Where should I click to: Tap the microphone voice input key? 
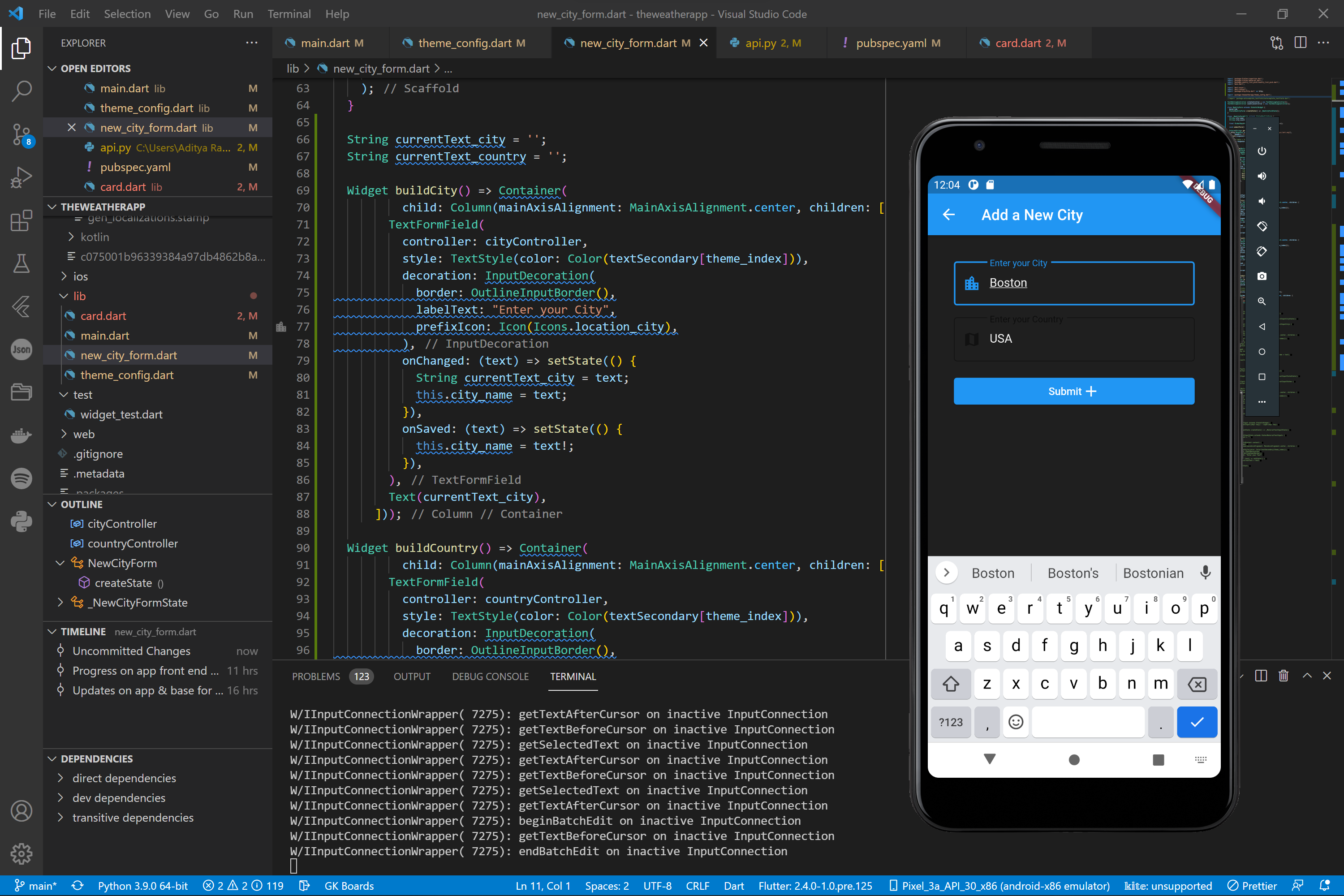tap(1205, 573)
